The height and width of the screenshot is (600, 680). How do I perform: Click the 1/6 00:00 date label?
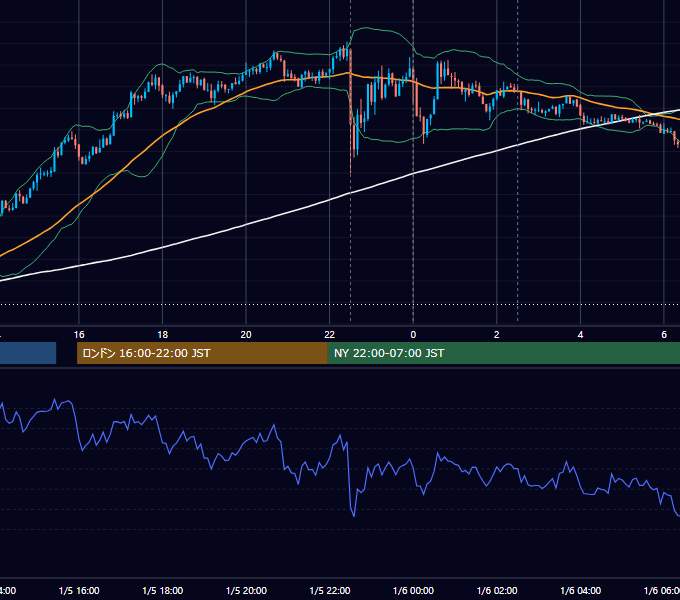pyautogui.click(x=413, y=590)
